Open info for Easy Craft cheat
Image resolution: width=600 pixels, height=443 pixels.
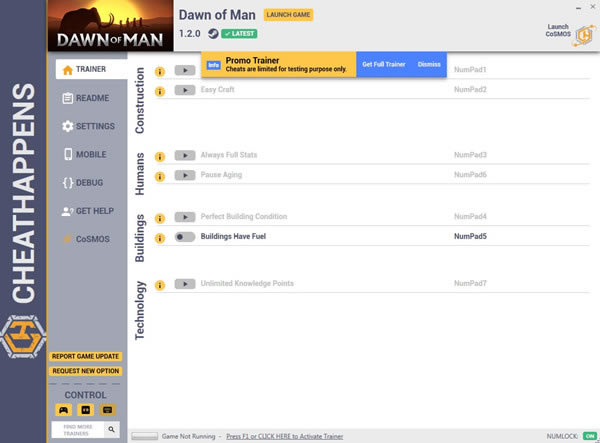[159, 90]
